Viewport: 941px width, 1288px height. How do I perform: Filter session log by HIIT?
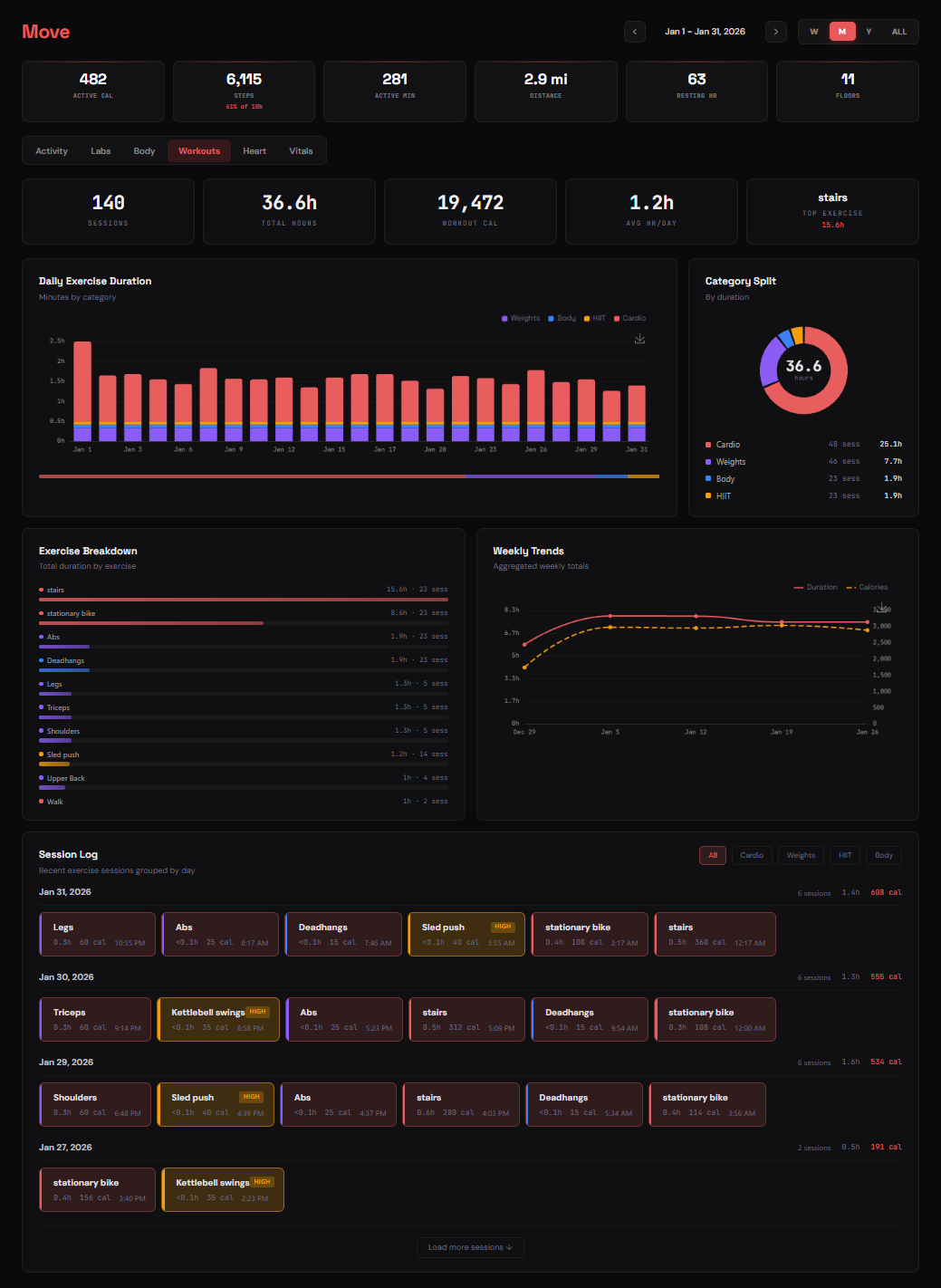(x=844, y=855)
